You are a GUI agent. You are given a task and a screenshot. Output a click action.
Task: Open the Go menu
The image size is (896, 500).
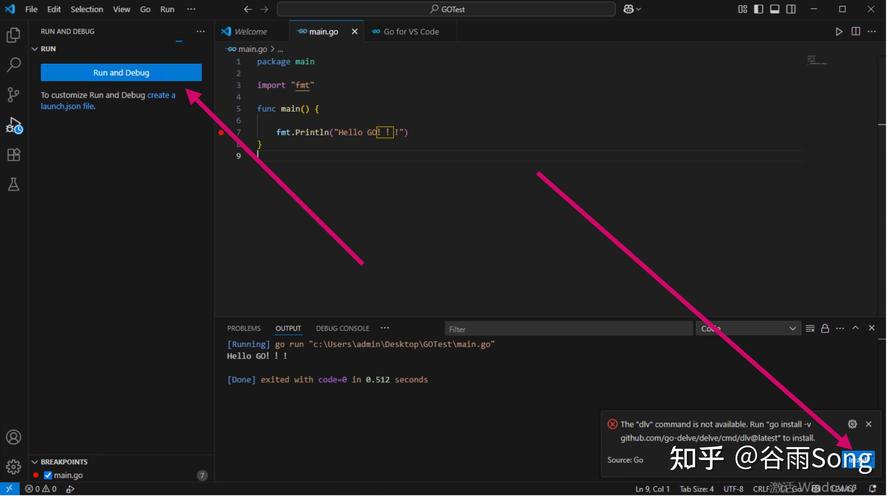[x=145, y=9]
